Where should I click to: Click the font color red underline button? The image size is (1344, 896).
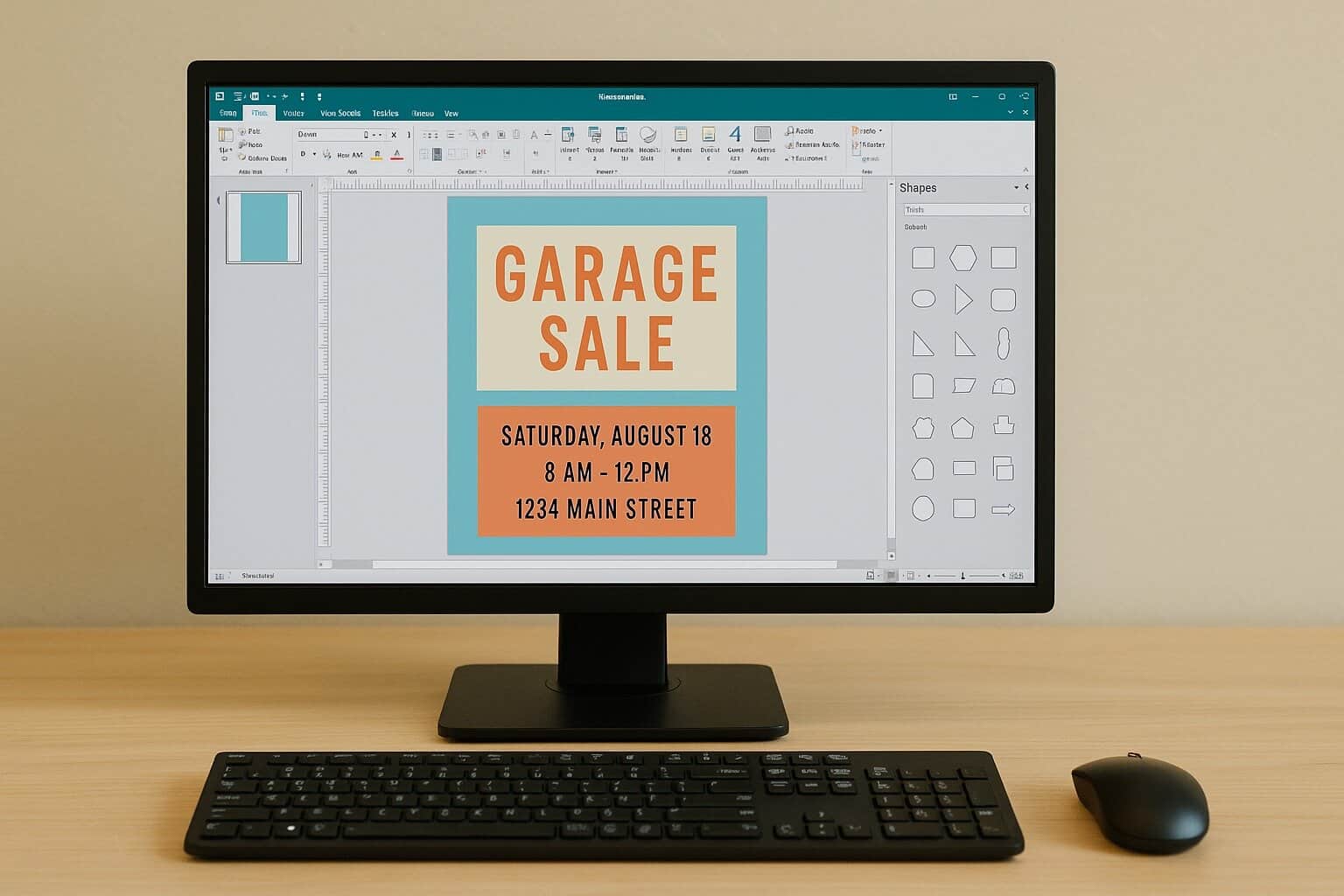396,155
